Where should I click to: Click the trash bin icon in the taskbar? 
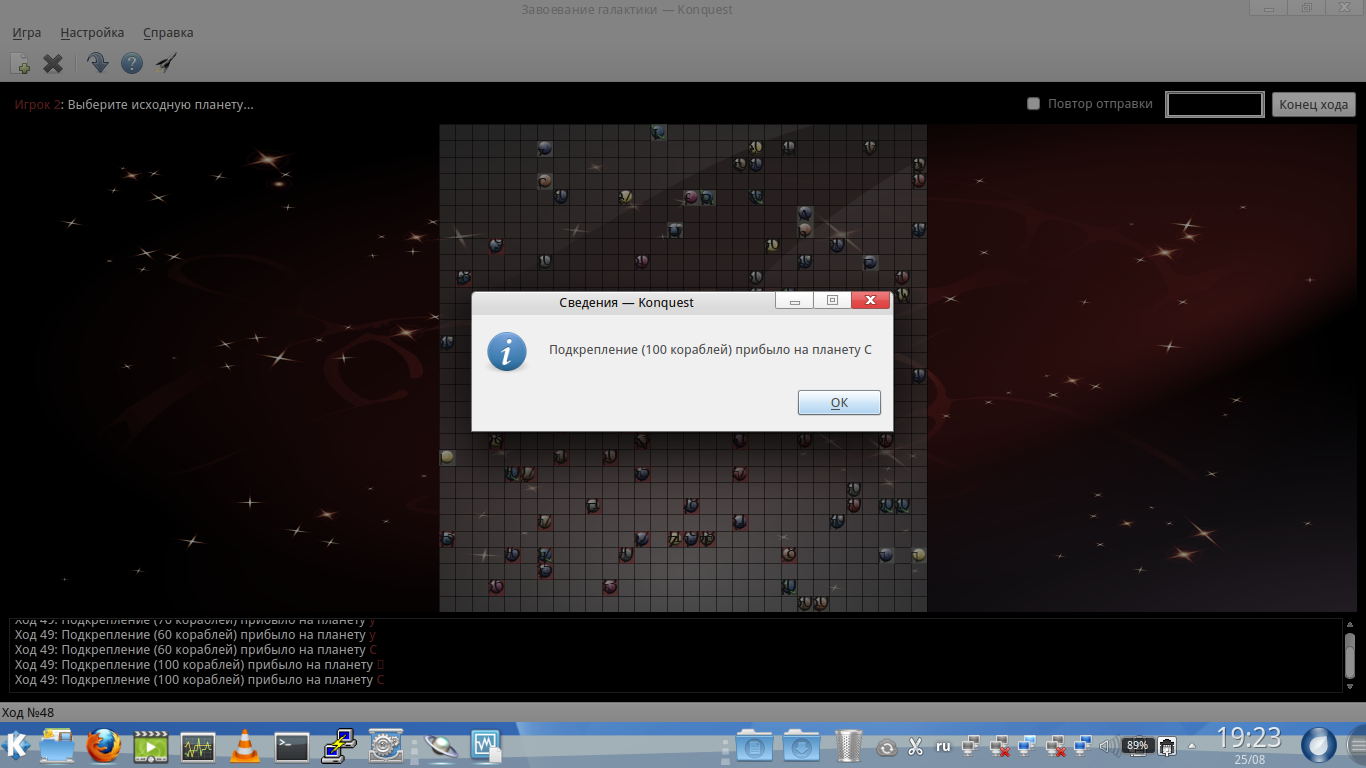pyautogui.click(x=849, y=746)
